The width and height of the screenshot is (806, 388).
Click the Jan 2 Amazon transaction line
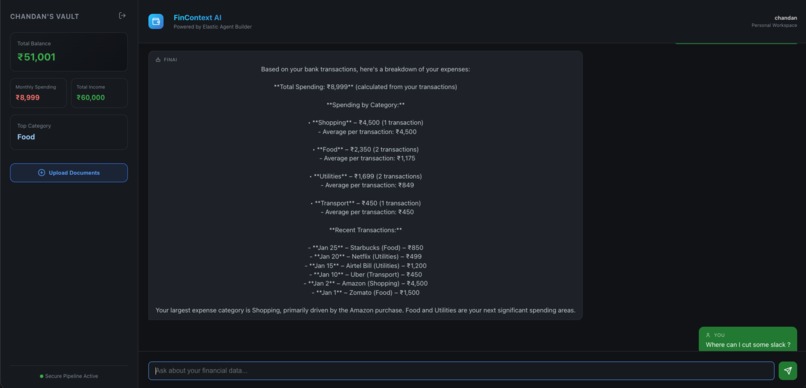click(365, 284)
